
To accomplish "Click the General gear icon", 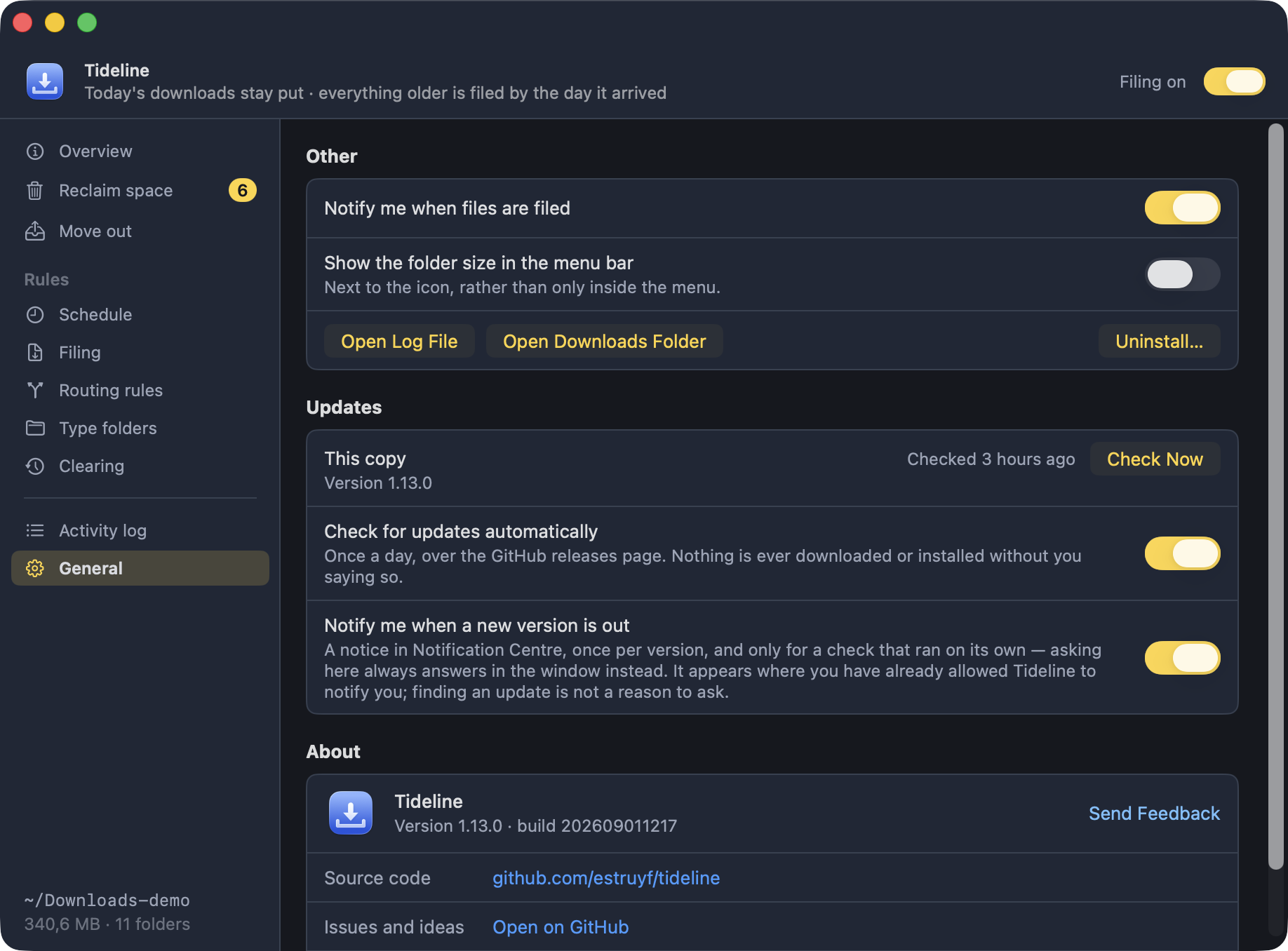I will 35,569.
